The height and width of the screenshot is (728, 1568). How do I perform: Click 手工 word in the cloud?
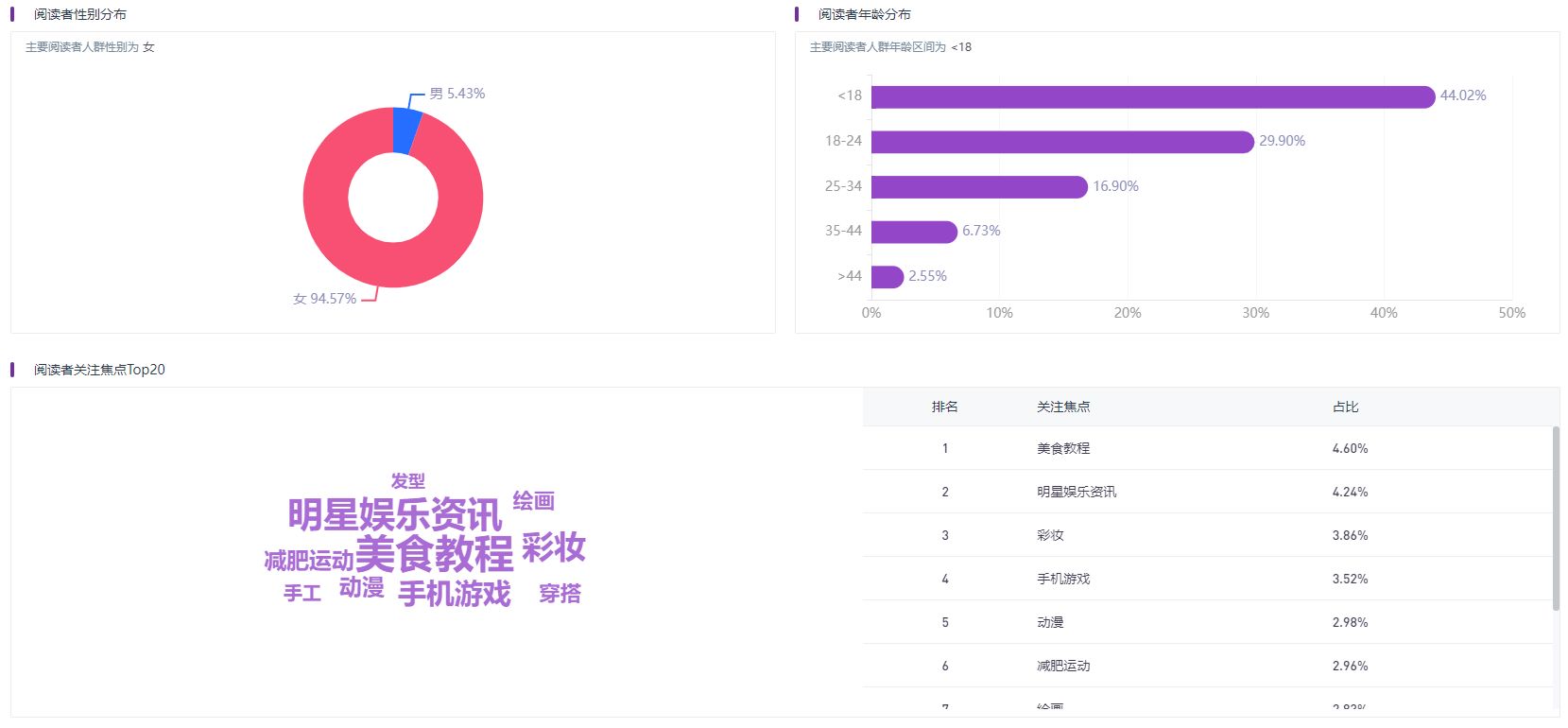pos(302,594)
